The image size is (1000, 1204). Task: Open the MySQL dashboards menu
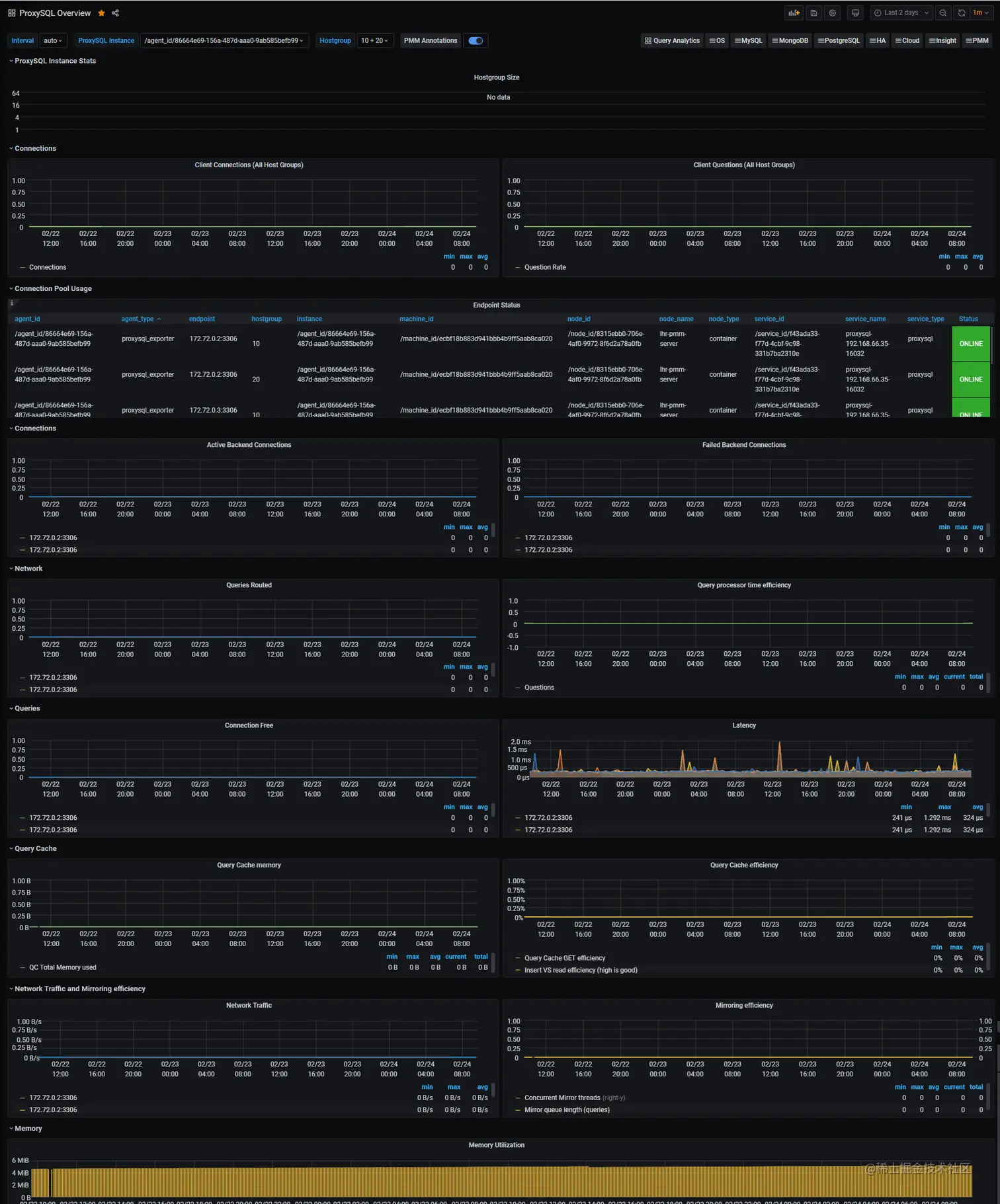(x=749, y=40)
